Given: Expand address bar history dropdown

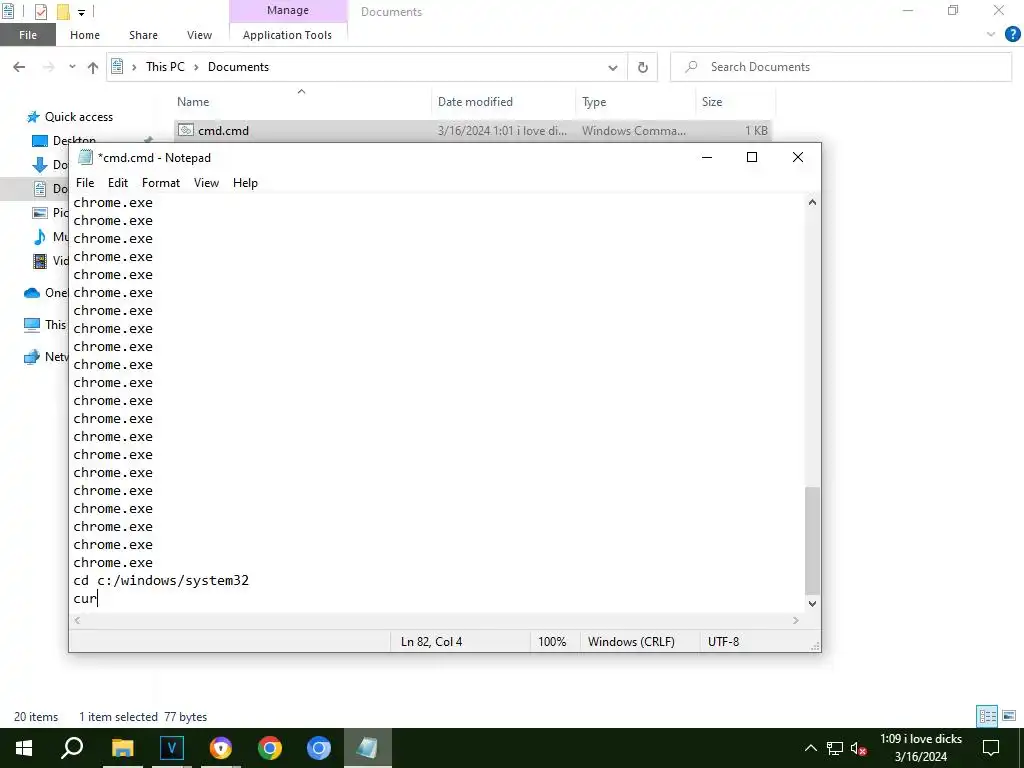Looking at the screenshot, I should coord(613,67).
